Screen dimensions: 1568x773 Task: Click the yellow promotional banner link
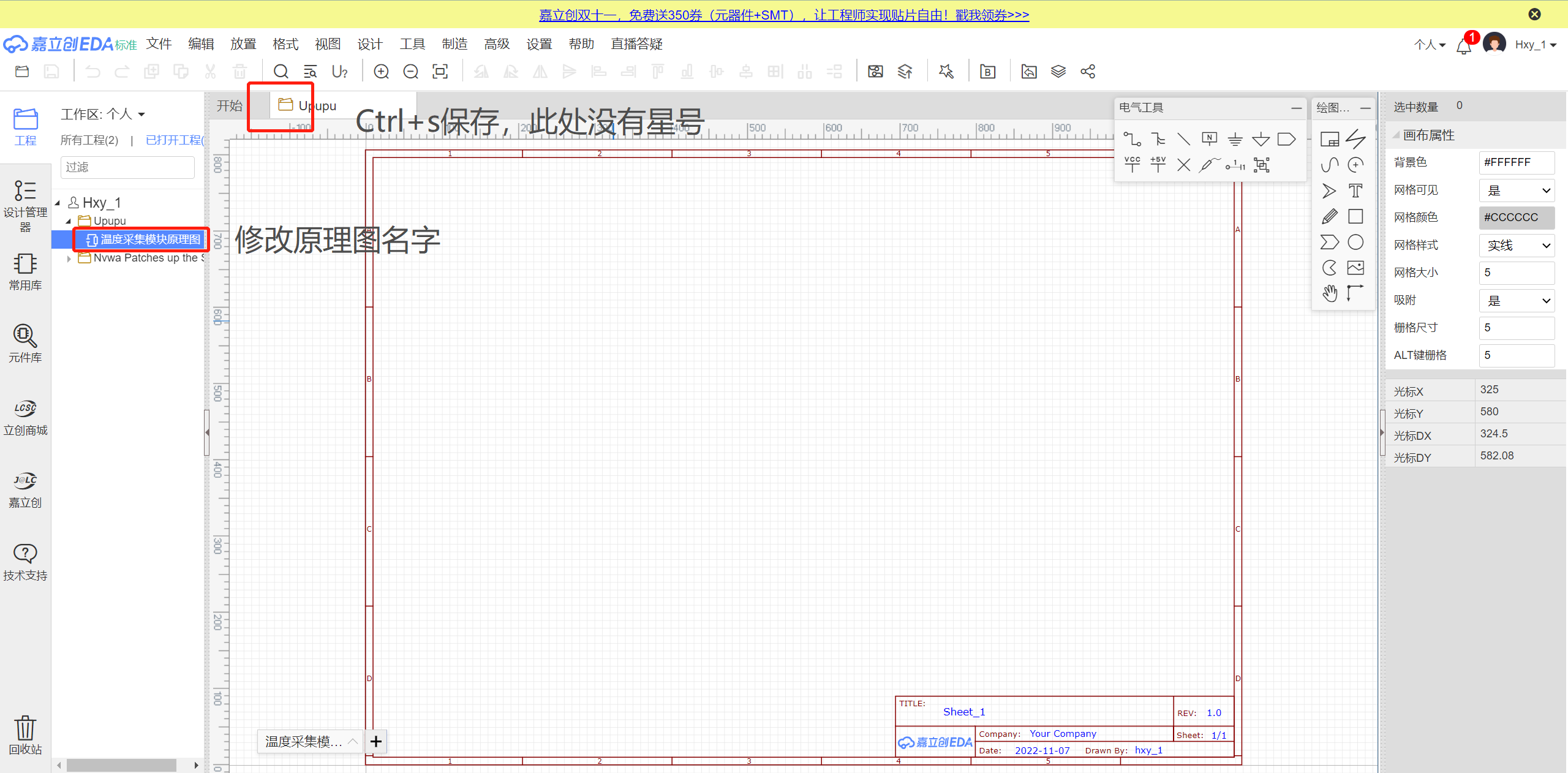(783, 15)
